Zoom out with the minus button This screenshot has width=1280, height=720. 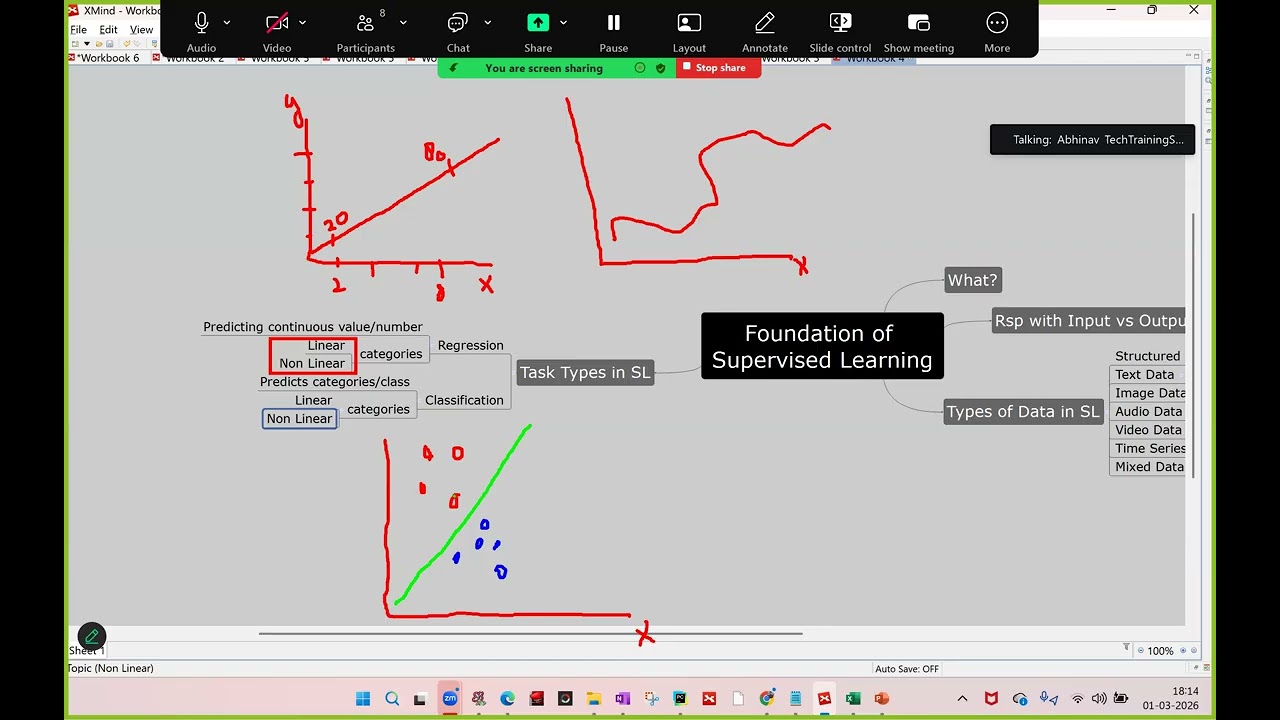[1140, 651]
